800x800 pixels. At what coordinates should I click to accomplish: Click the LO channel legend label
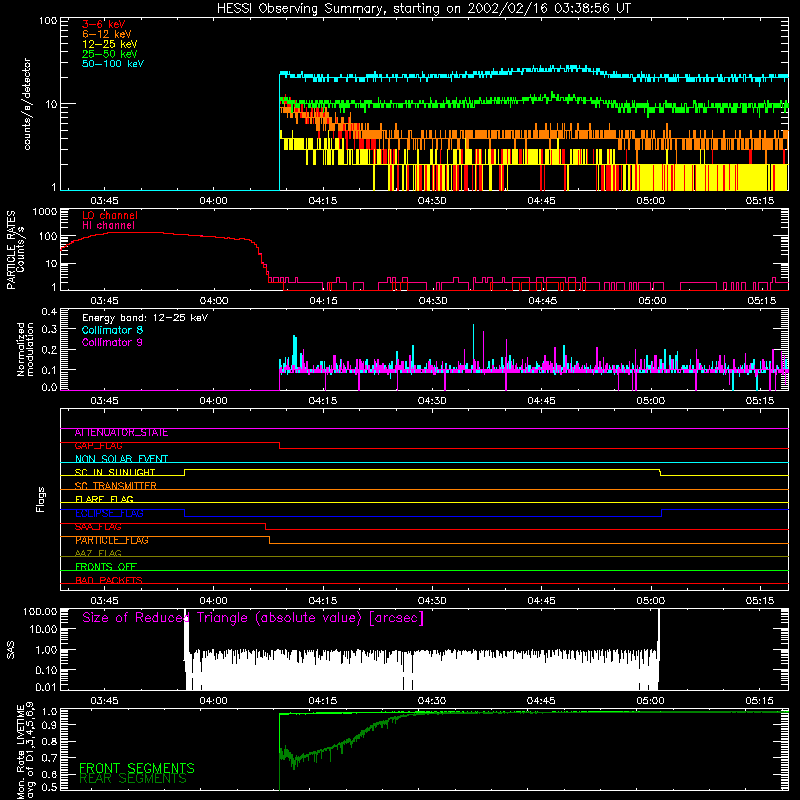point(110,215)
